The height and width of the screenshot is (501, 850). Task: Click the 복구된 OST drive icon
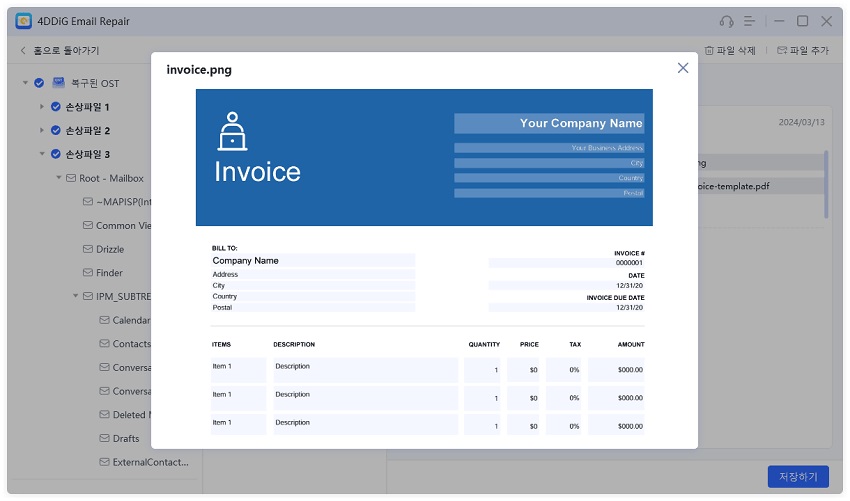click(x=59, y=83)
